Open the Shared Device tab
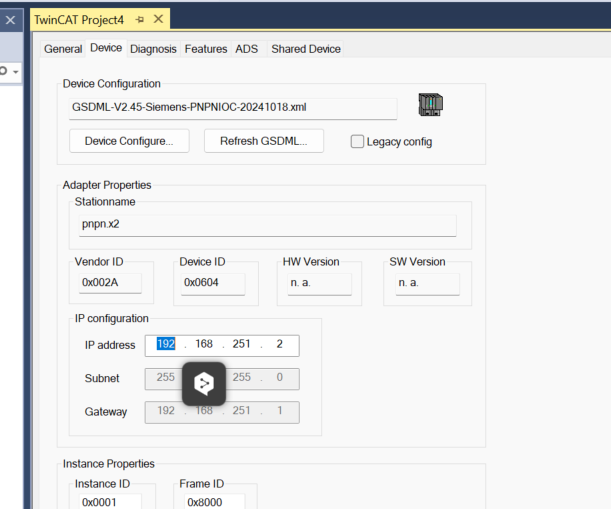This screenshot has height=509, width=611. click(x=306, y=49)
